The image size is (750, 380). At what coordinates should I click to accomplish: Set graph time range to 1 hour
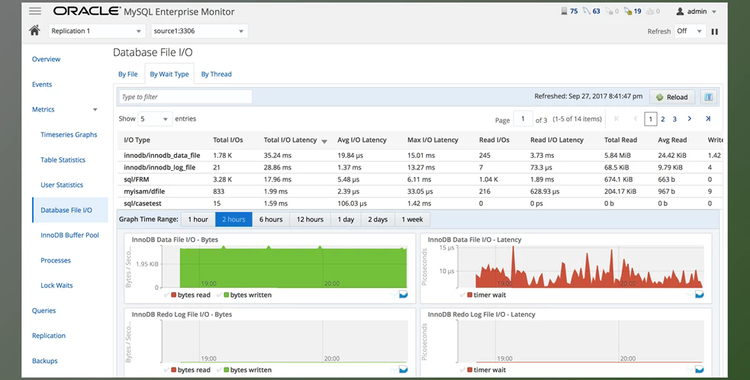pos(198,219)
